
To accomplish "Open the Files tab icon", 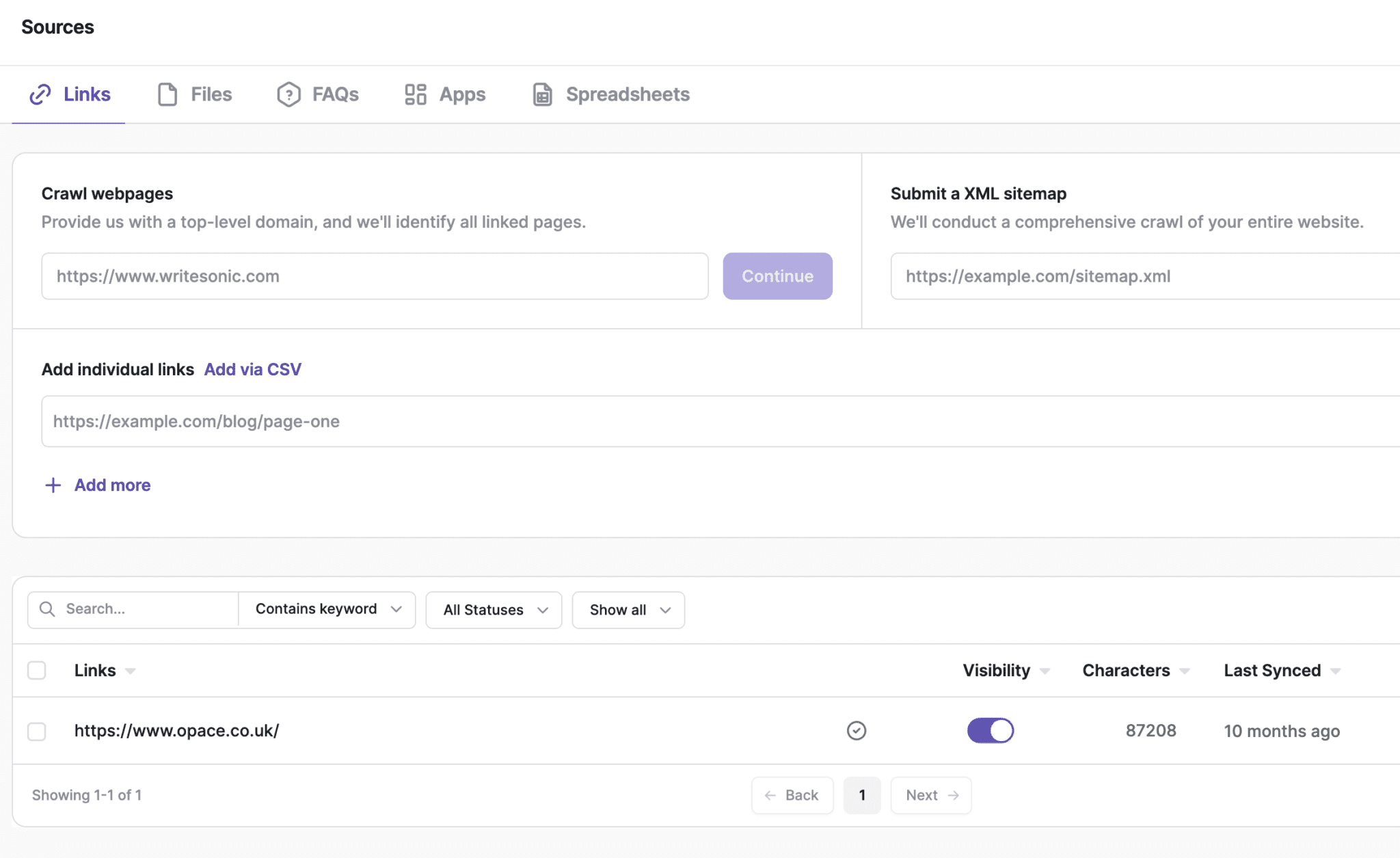I will point(166,94).
